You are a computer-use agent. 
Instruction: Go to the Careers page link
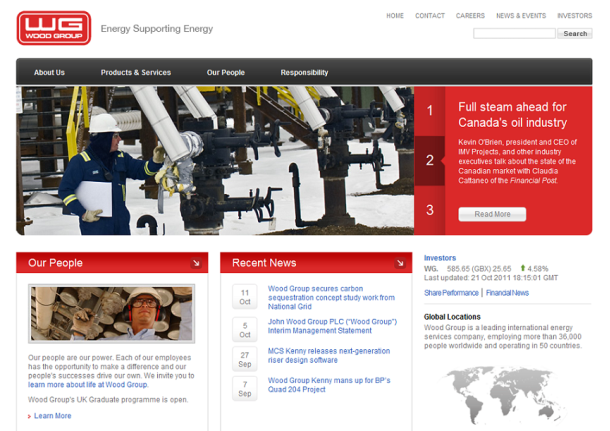coord(470,16)
